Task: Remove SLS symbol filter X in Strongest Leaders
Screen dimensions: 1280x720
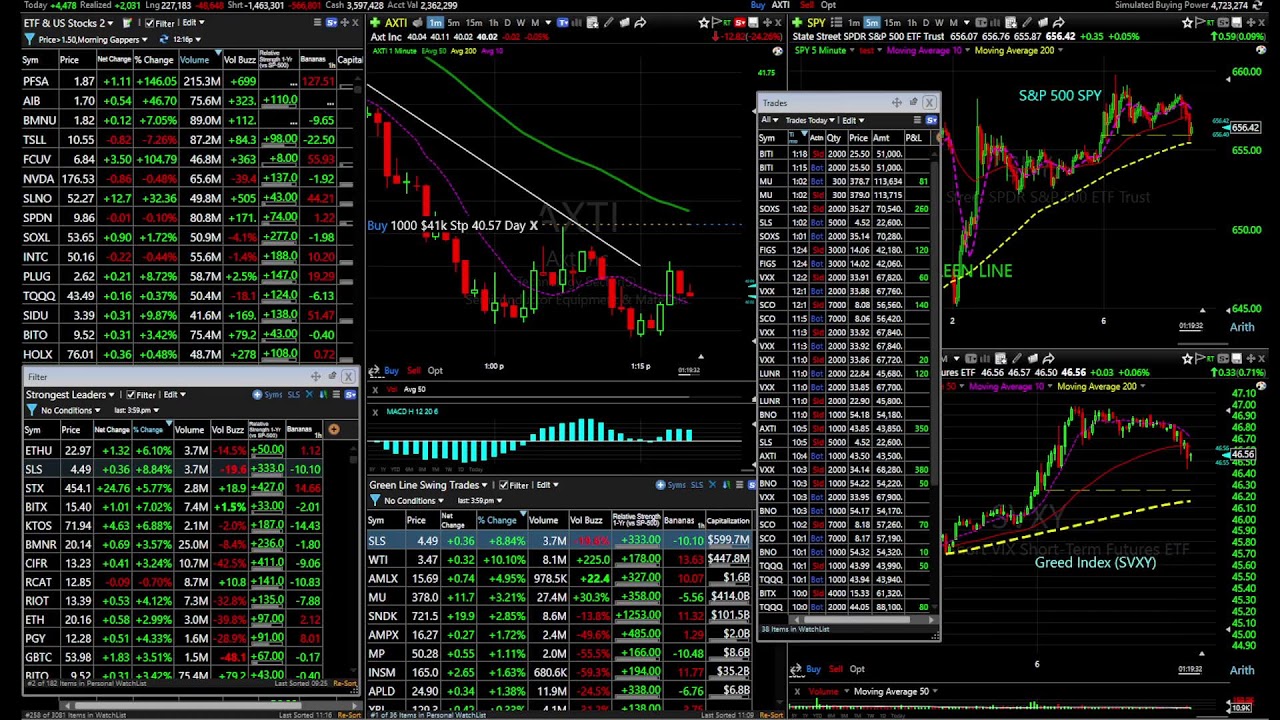Action: click(309, 394)
